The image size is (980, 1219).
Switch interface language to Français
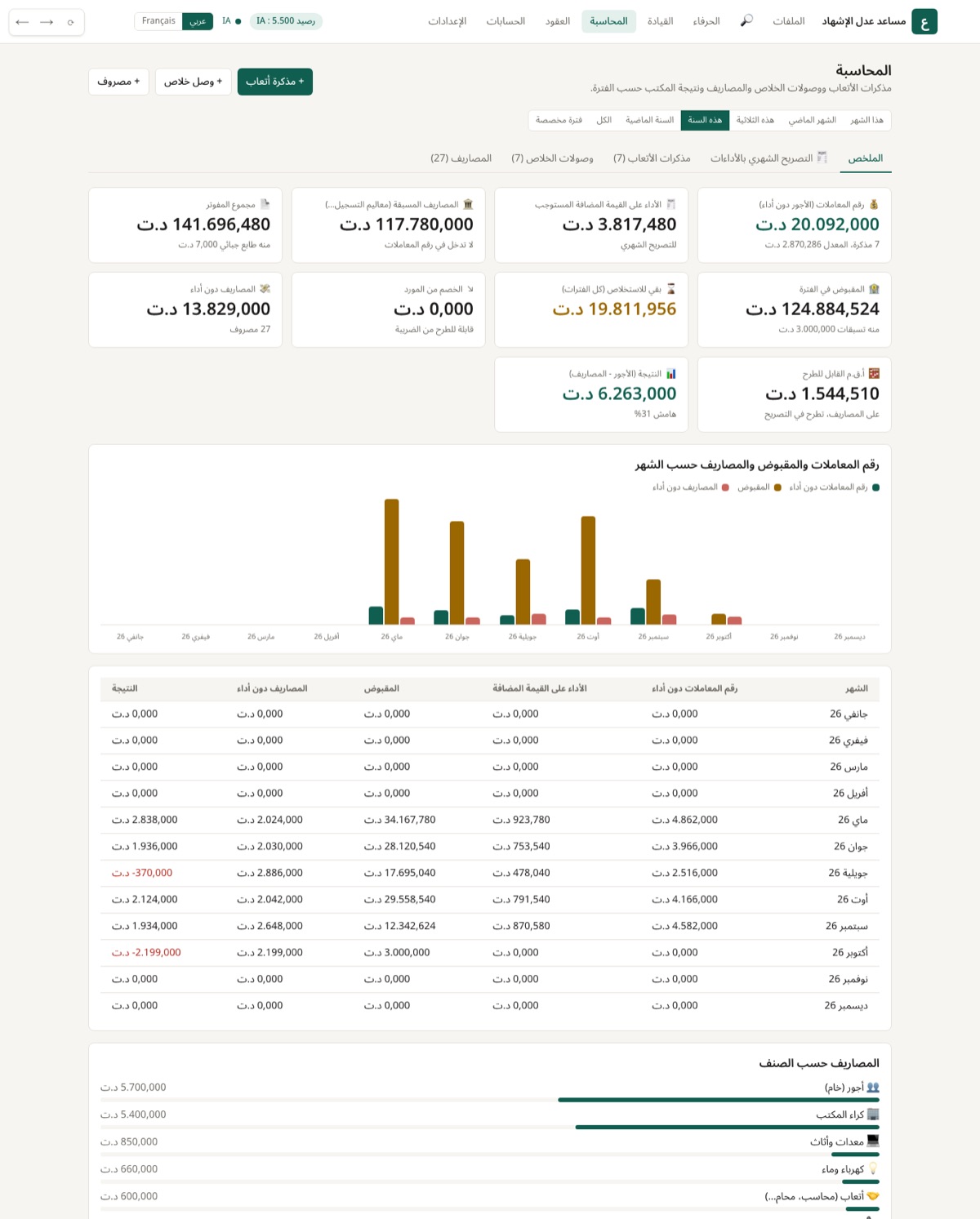pyautogui.click(x=158, y=21)
